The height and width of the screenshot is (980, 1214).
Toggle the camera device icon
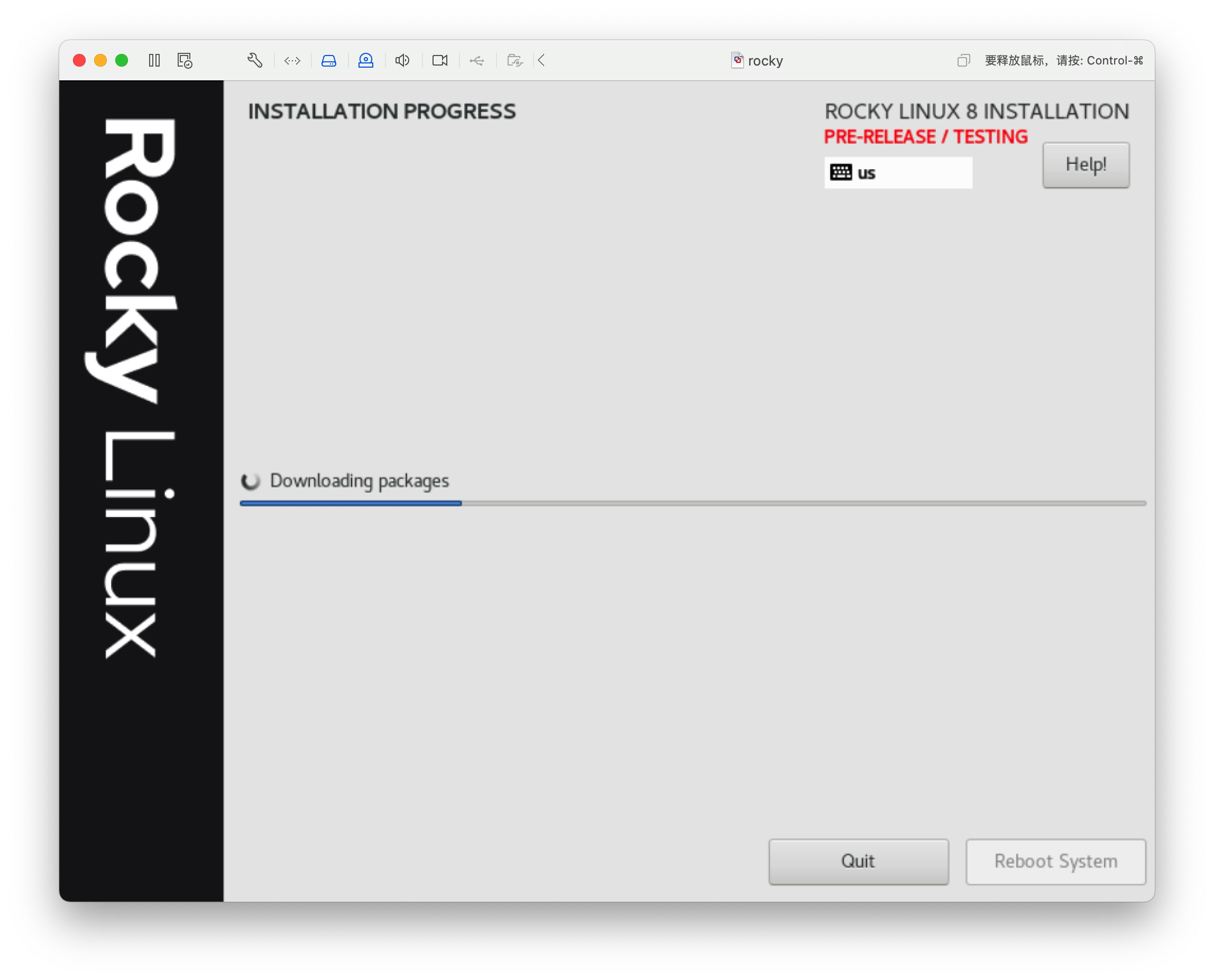(x=440, y=60)
